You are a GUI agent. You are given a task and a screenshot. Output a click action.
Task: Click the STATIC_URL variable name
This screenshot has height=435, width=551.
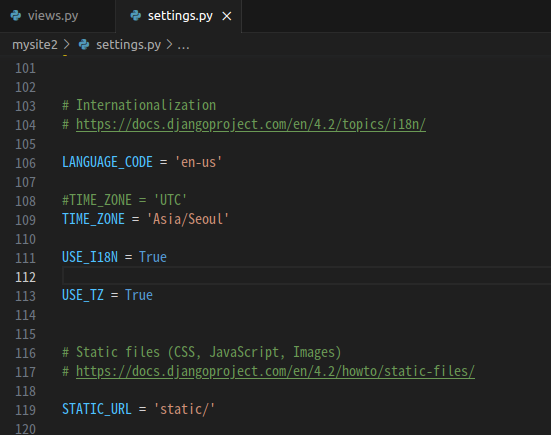[x=97, y=409]
